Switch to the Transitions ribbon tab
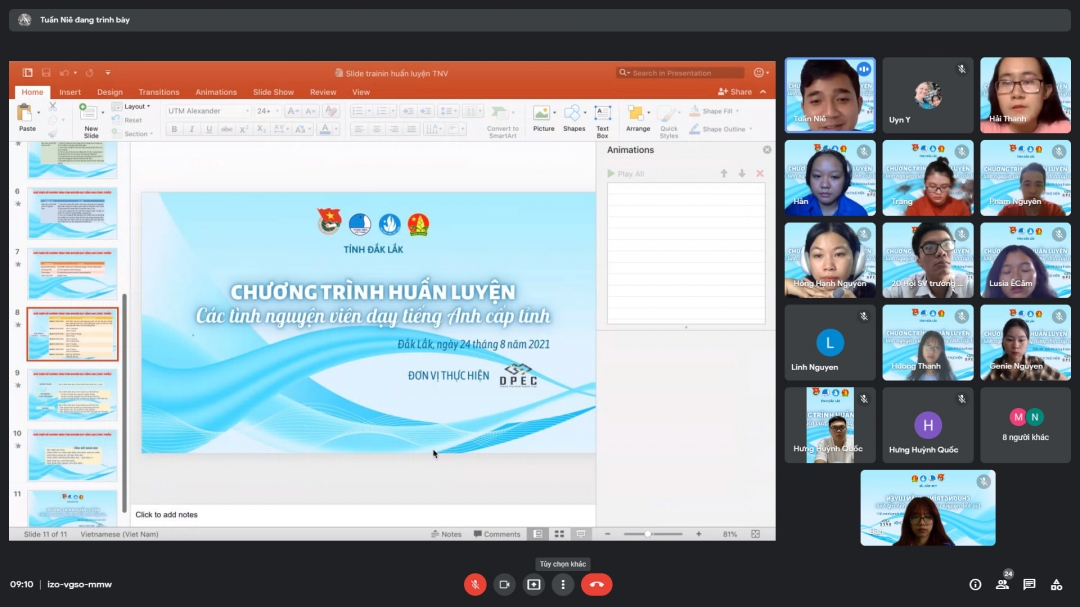Viewport: 1080px width, 607px height. (x=159, y=92)
